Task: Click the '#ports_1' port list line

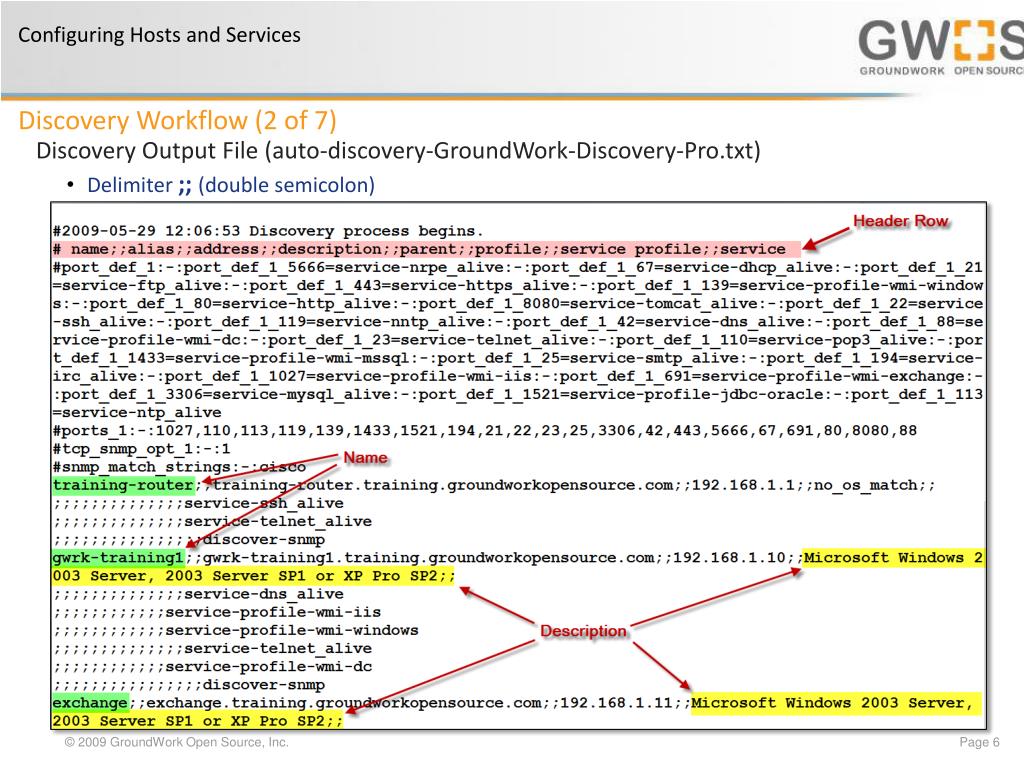Action: click(485, 430)
